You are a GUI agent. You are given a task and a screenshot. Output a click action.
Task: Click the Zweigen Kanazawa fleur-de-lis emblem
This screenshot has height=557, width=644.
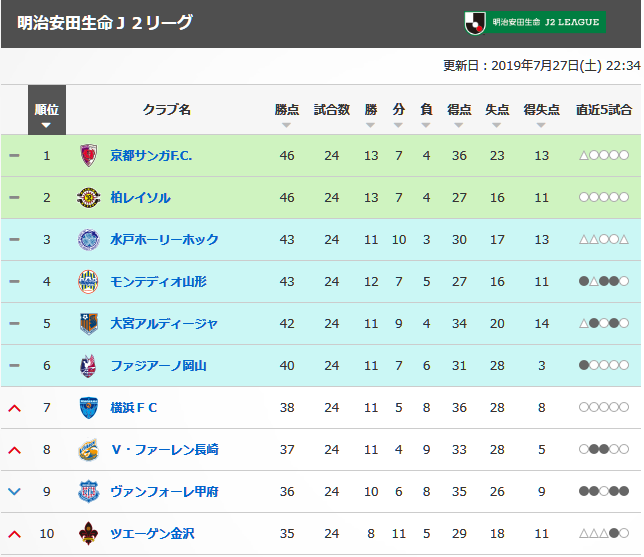coord(88,533)
